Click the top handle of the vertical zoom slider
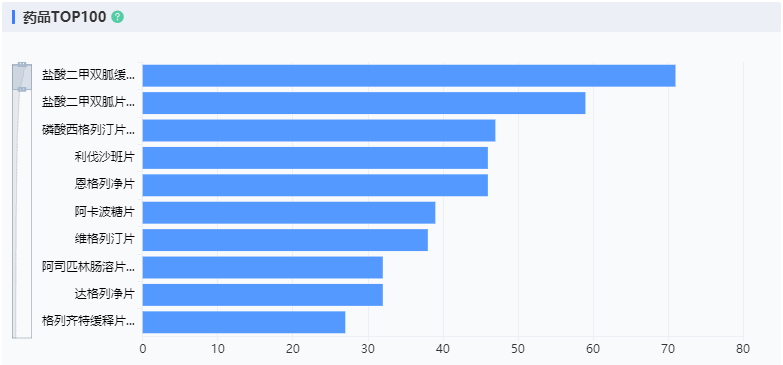The width and height of the screenshot is (783, 365). 22,64
